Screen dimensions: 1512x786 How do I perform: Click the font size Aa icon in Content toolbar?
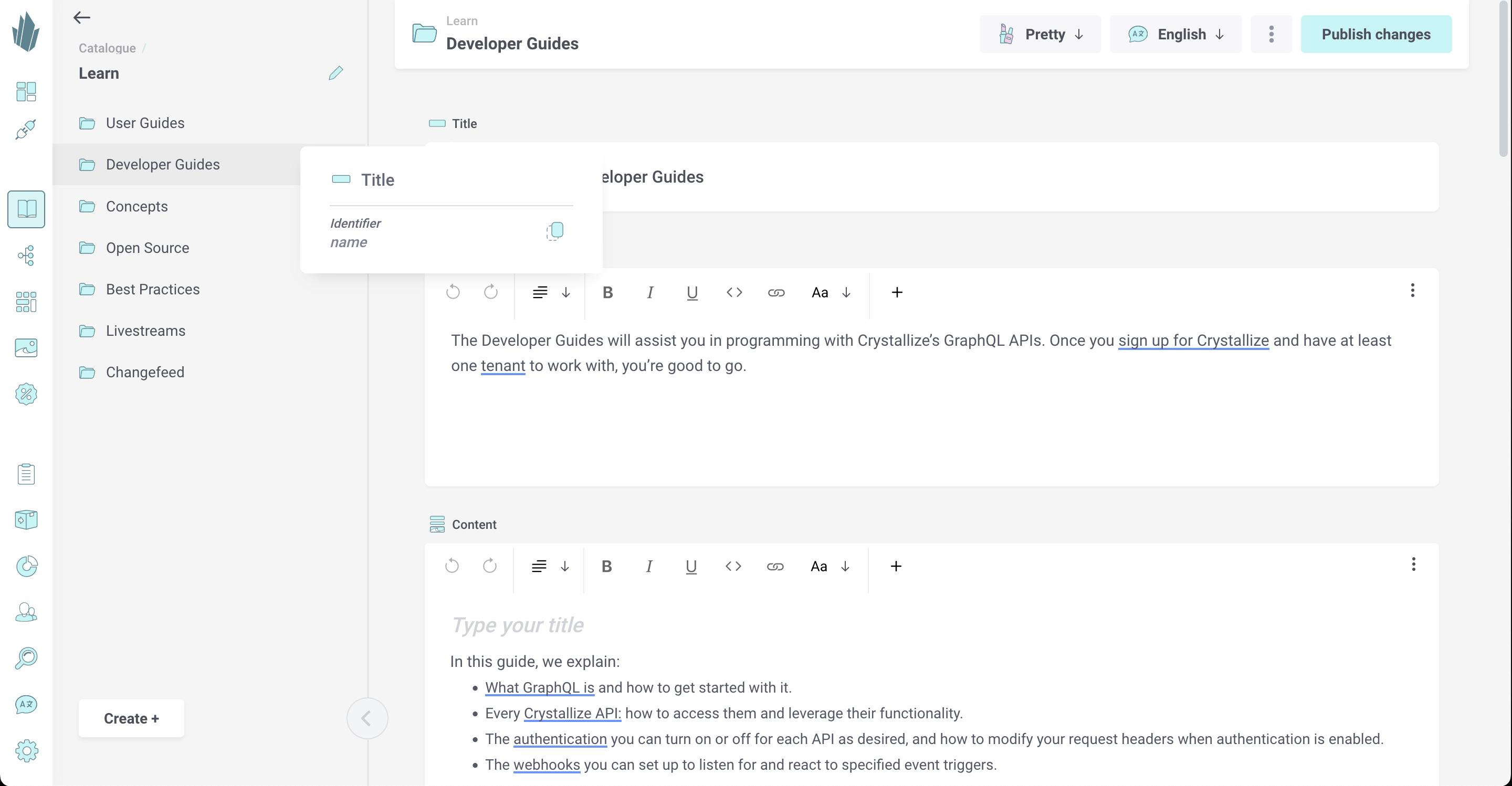[818, 566]
